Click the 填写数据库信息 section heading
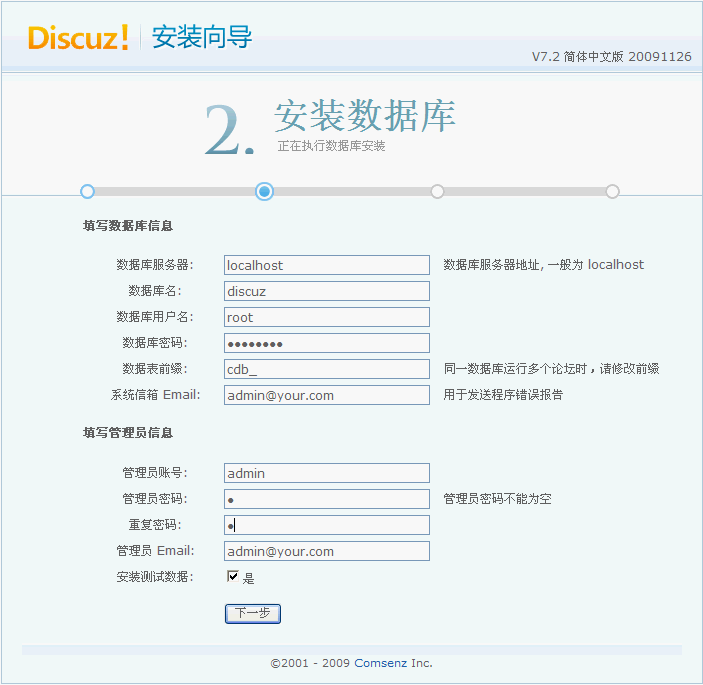 tap(128, 225)
